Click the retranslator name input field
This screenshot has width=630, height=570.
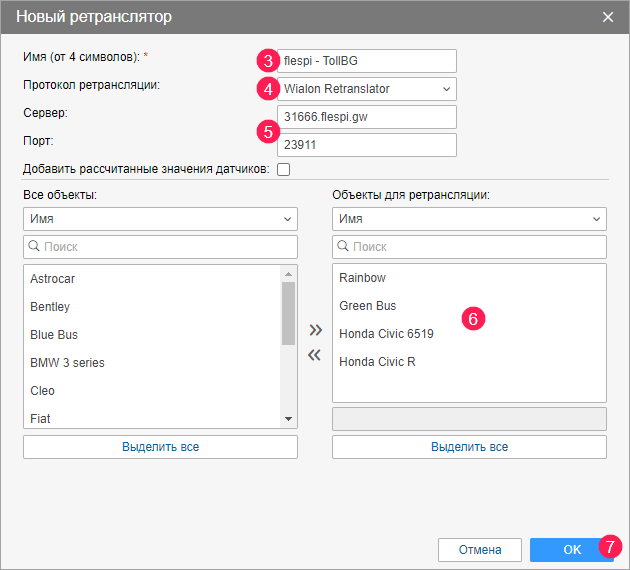(x=366, y=61)
